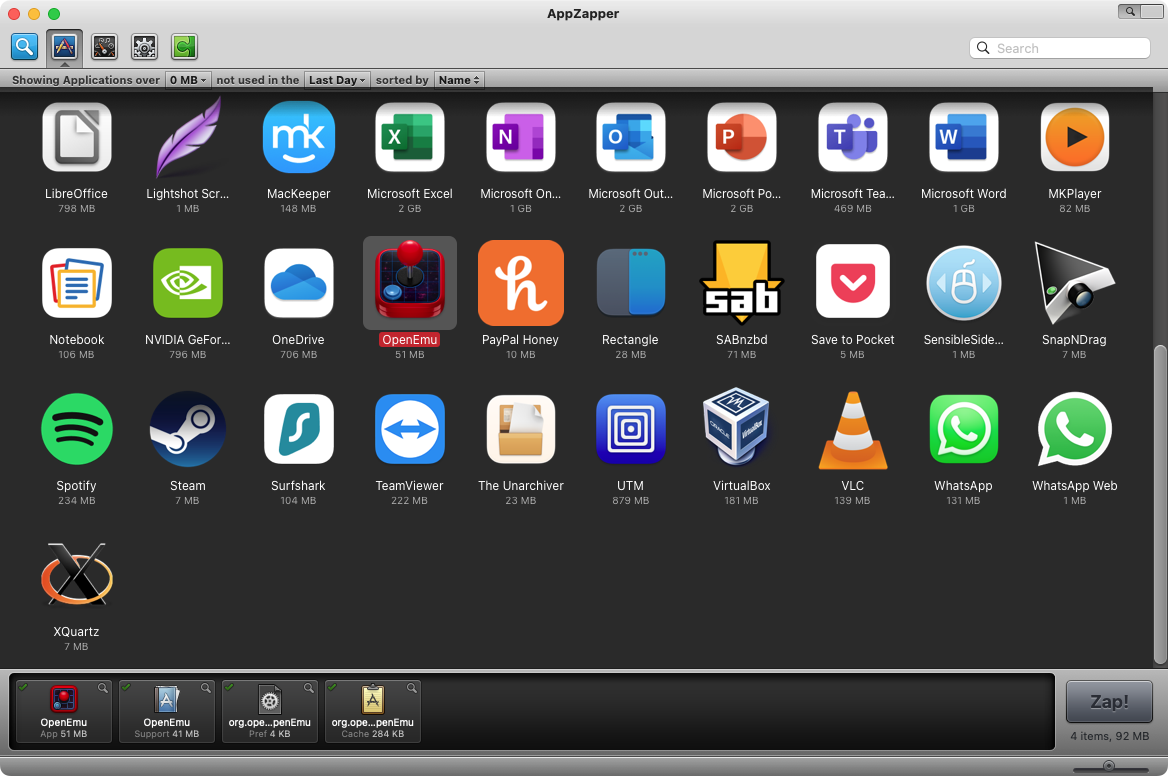The height and width of the screenshot is (776, 1168).
Task: Deselect the org.openemu Cache 284 KB checkmark
Action: [333, 688]
